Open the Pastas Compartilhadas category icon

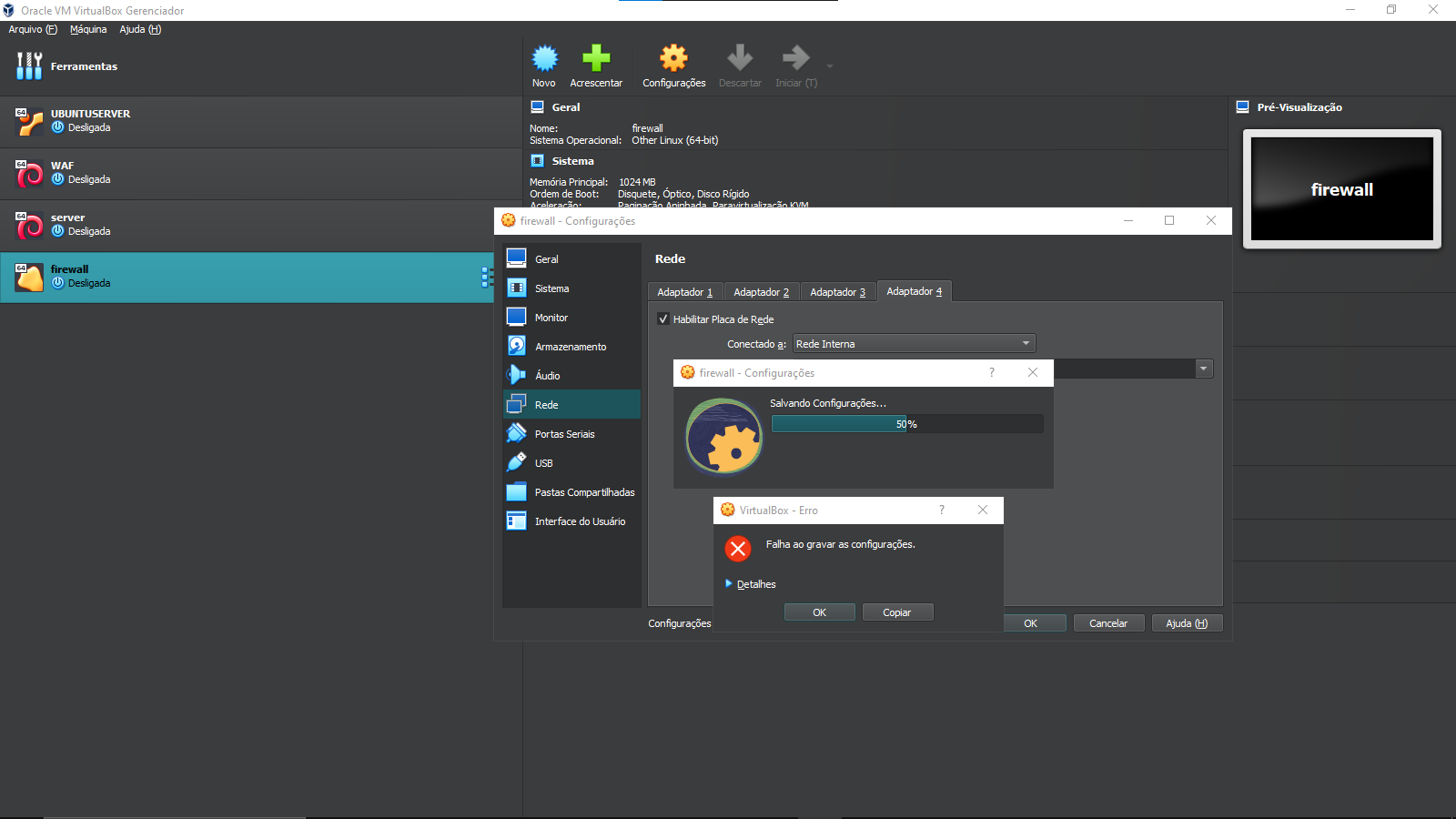click(516, 491)
